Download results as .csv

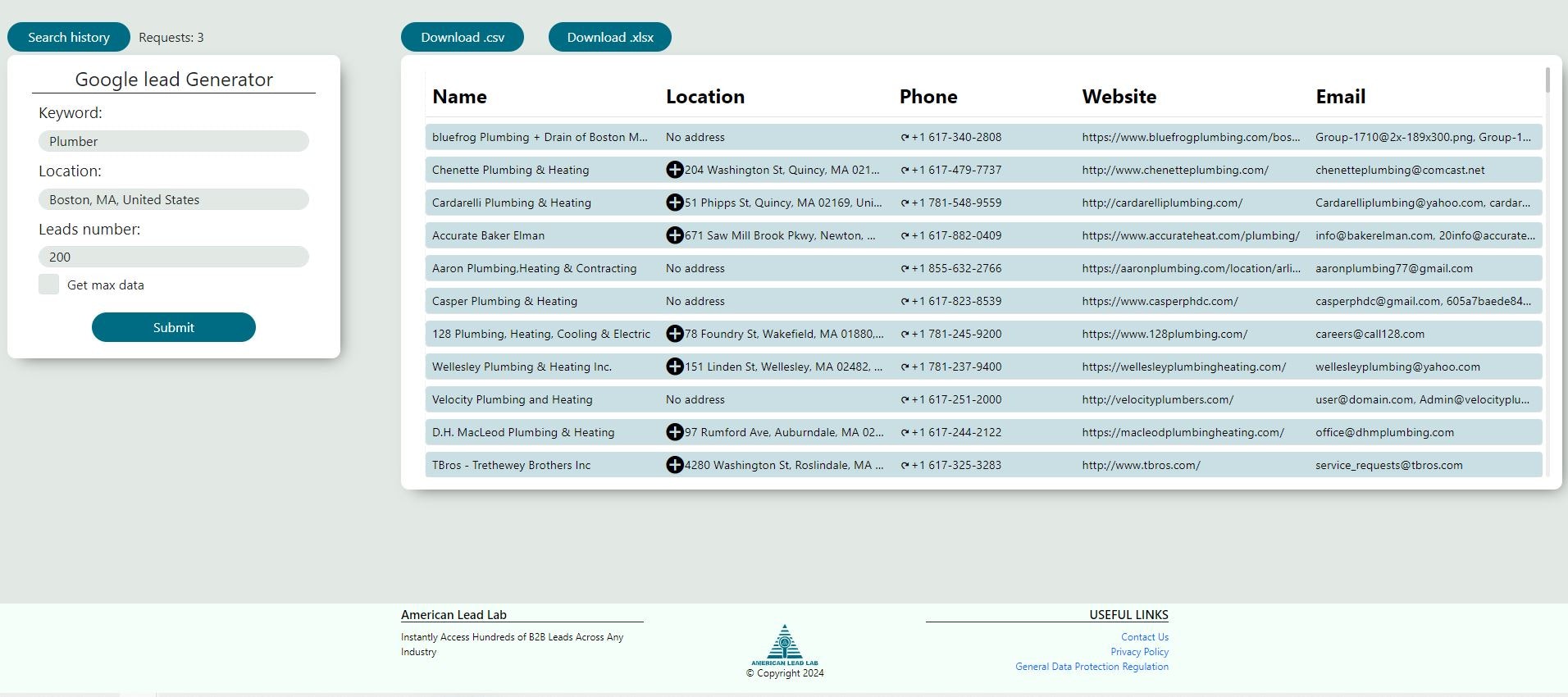tap(463, 37)
